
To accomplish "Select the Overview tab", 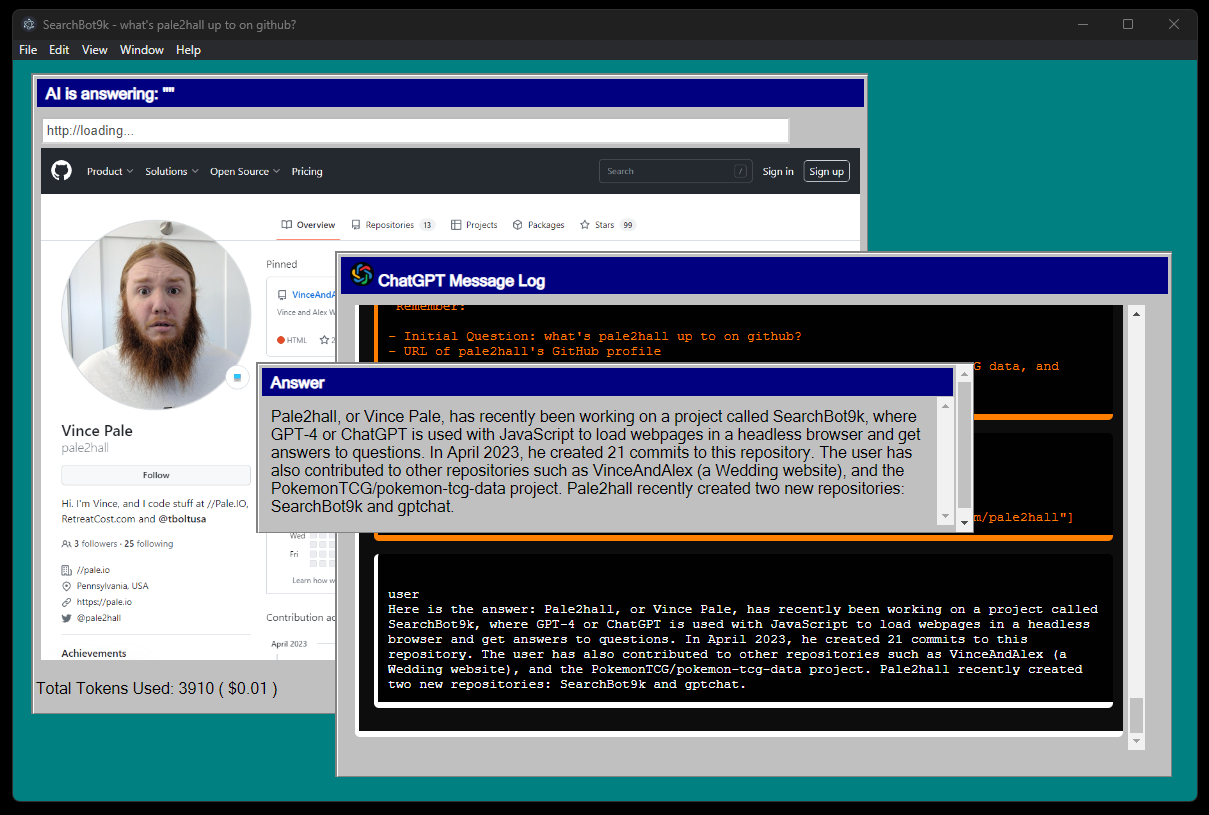I will pos(308,225).
